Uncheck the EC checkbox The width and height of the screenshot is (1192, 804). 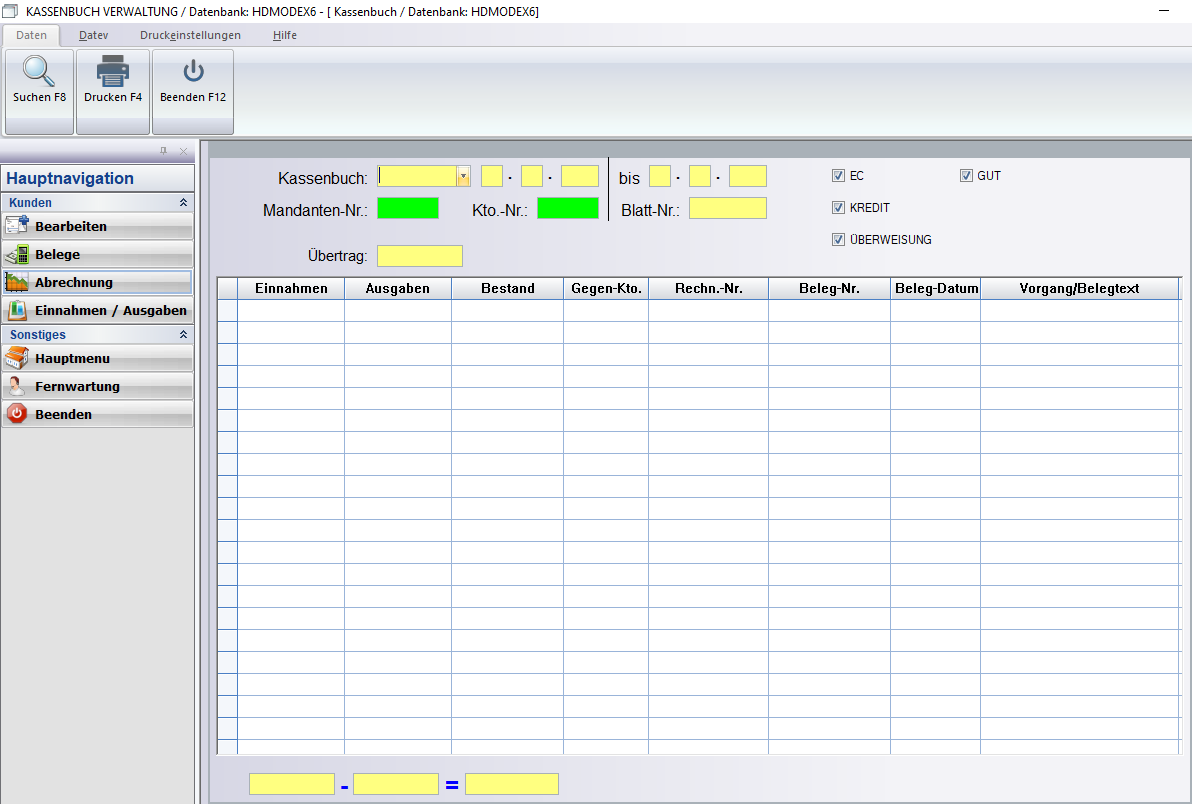click(x=839, y=176)
